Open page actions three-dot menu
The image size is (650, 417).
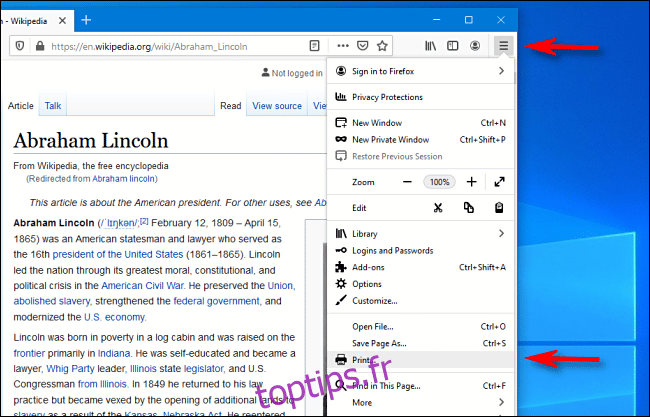pos(343,46)
